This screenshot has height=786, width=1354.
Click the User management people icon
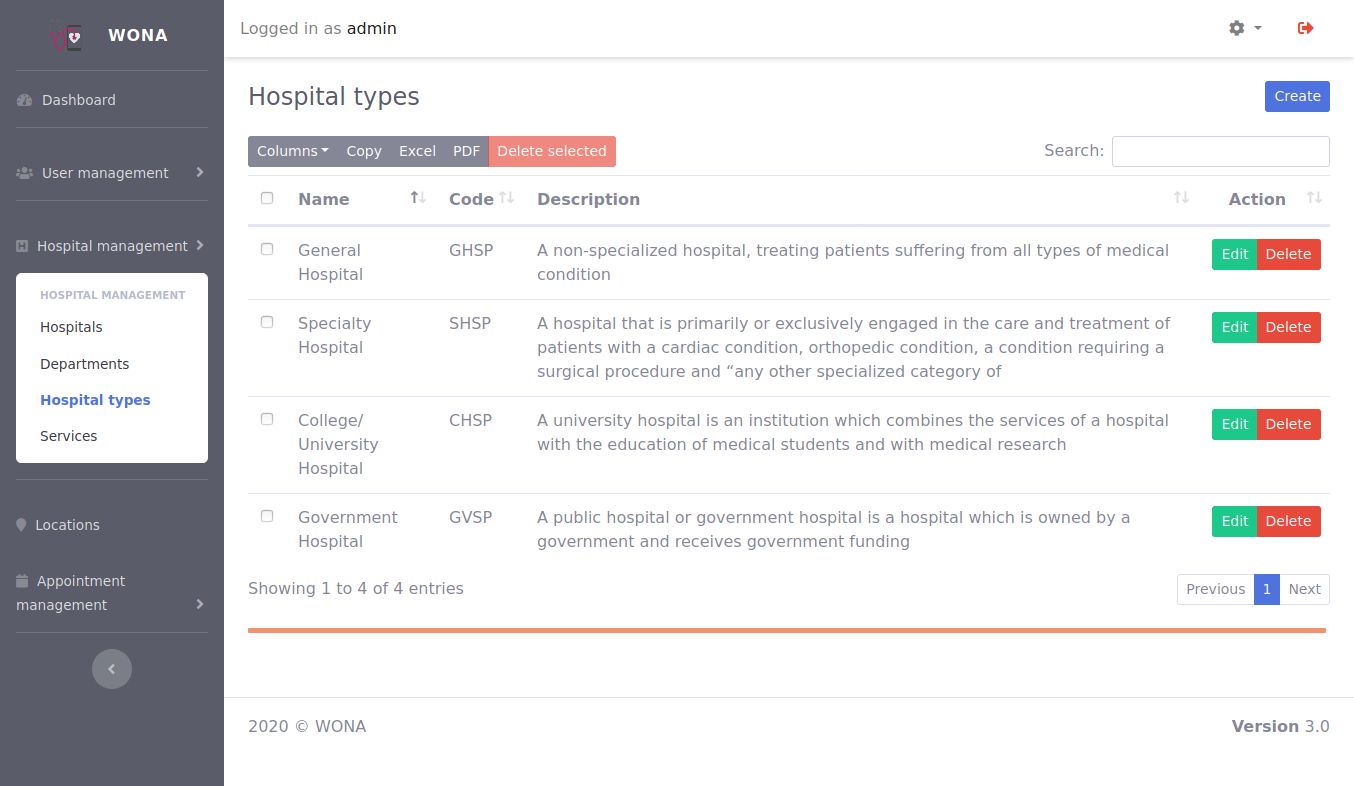coord(25,173)
